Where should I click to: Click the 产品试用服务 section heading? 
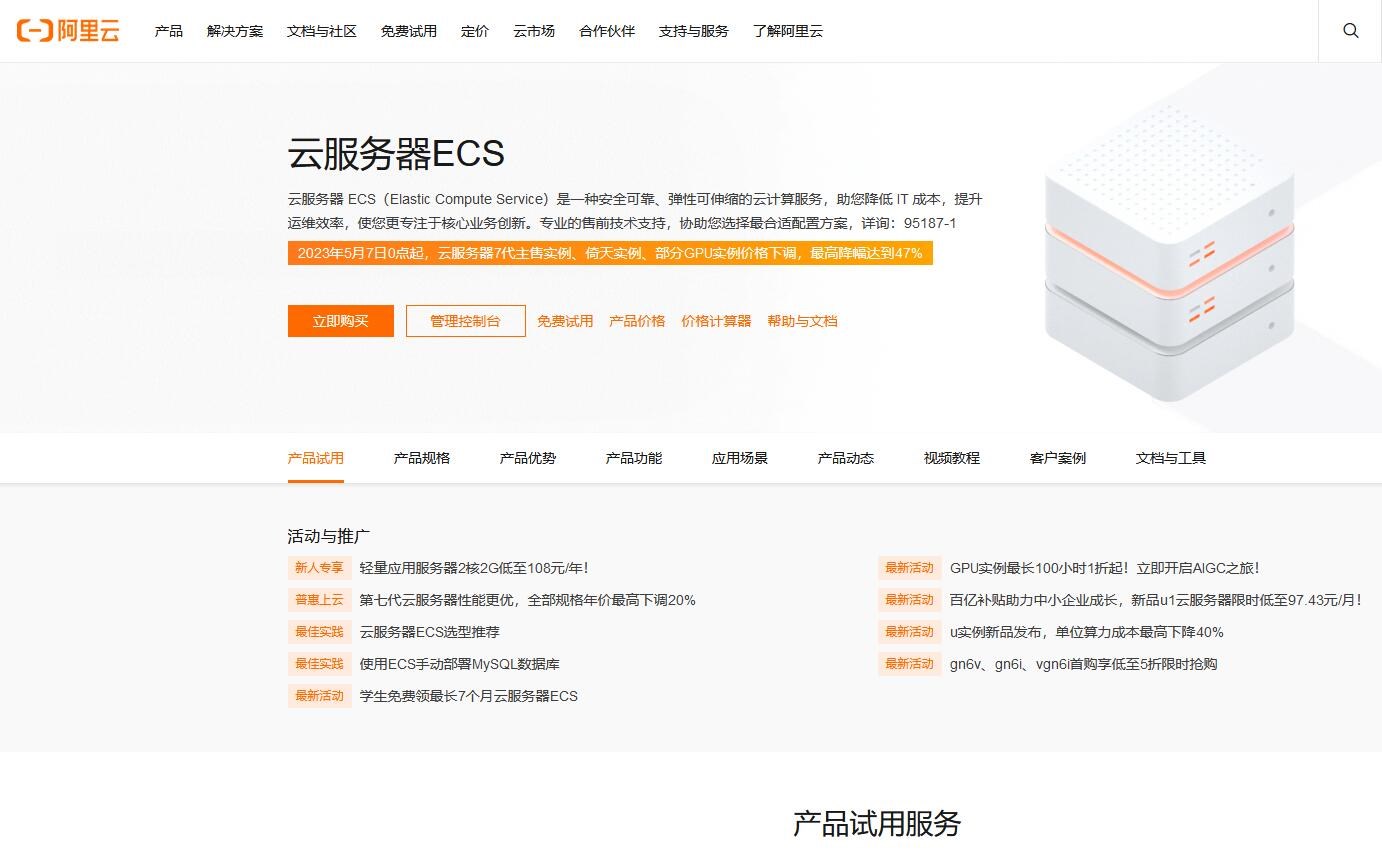tap(877, 824)
